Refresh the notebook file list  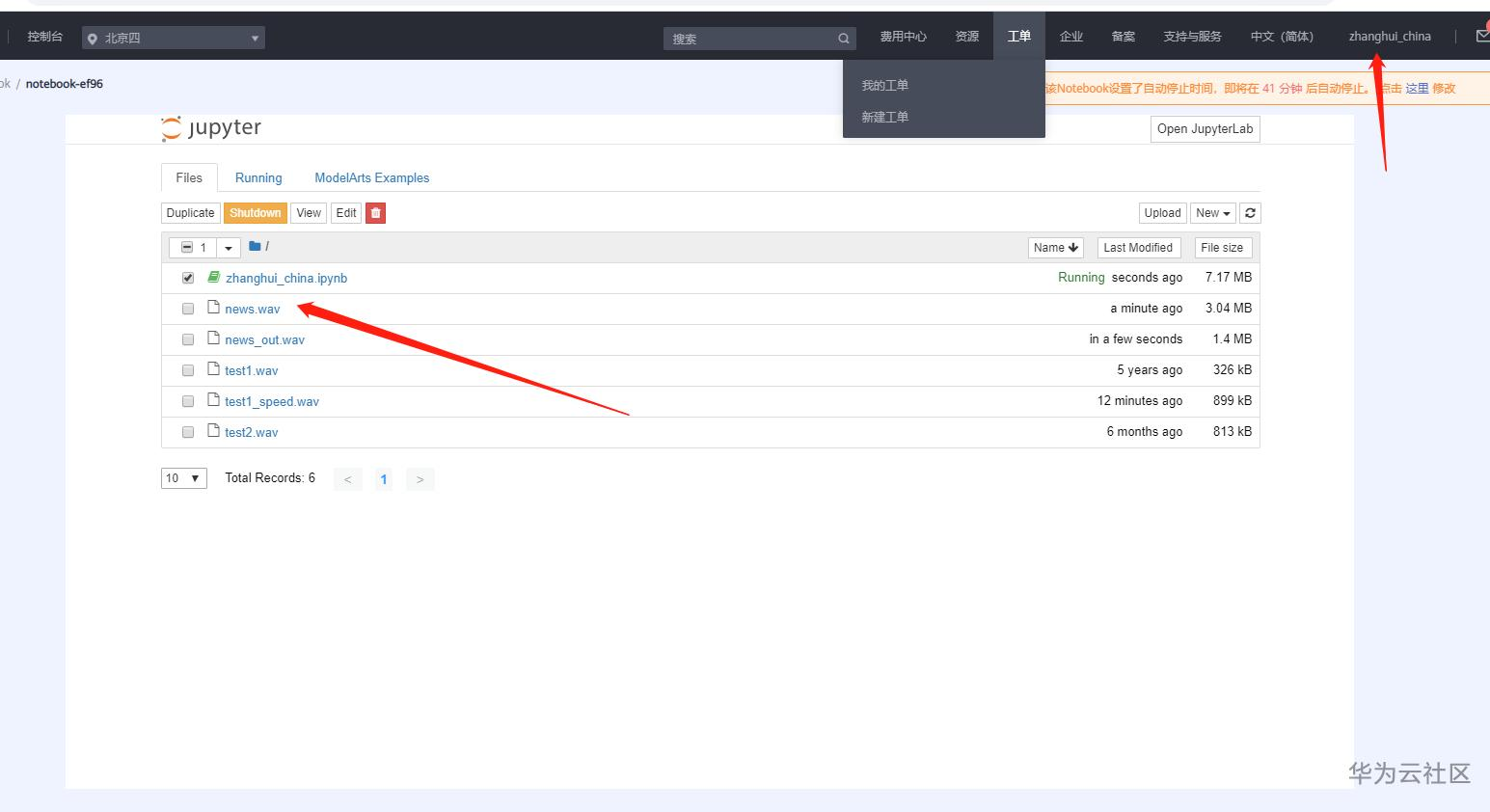pyautogui.click(x=1250, y=213)
